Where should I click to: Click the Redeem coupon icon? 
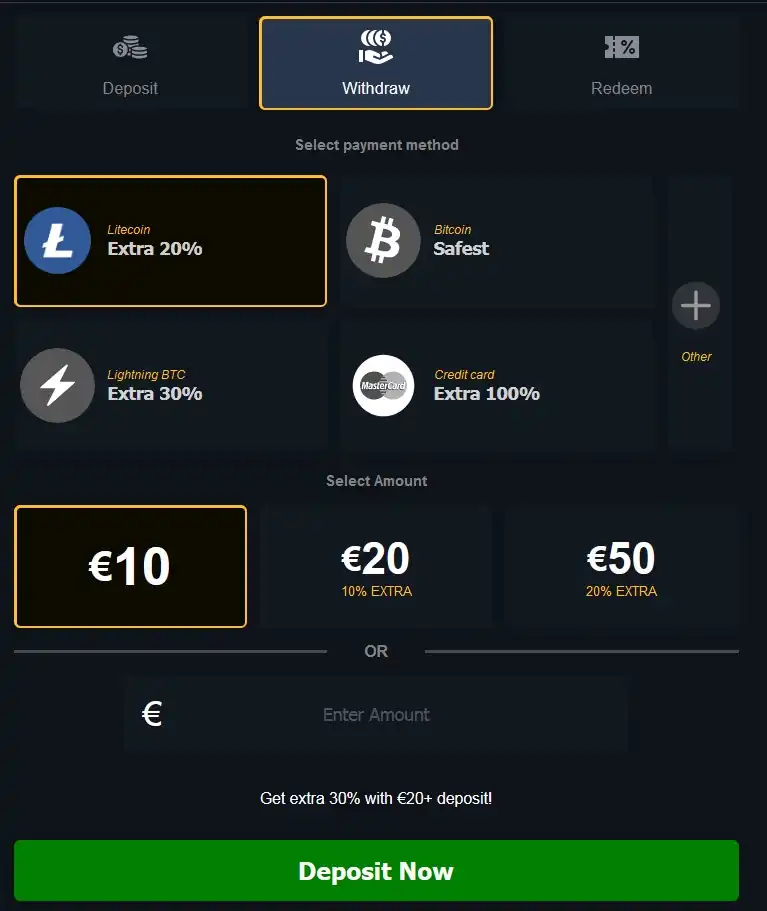pos(621,47)
